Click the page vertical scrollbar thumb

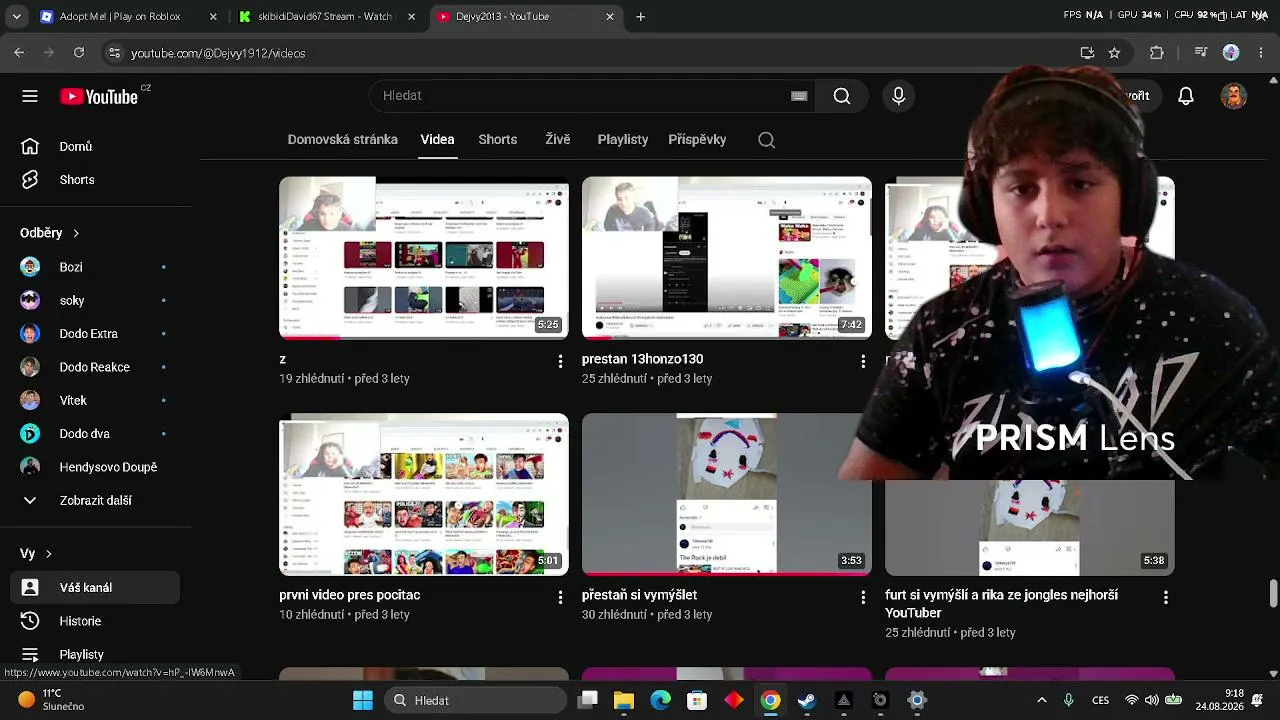point(1273,593)
